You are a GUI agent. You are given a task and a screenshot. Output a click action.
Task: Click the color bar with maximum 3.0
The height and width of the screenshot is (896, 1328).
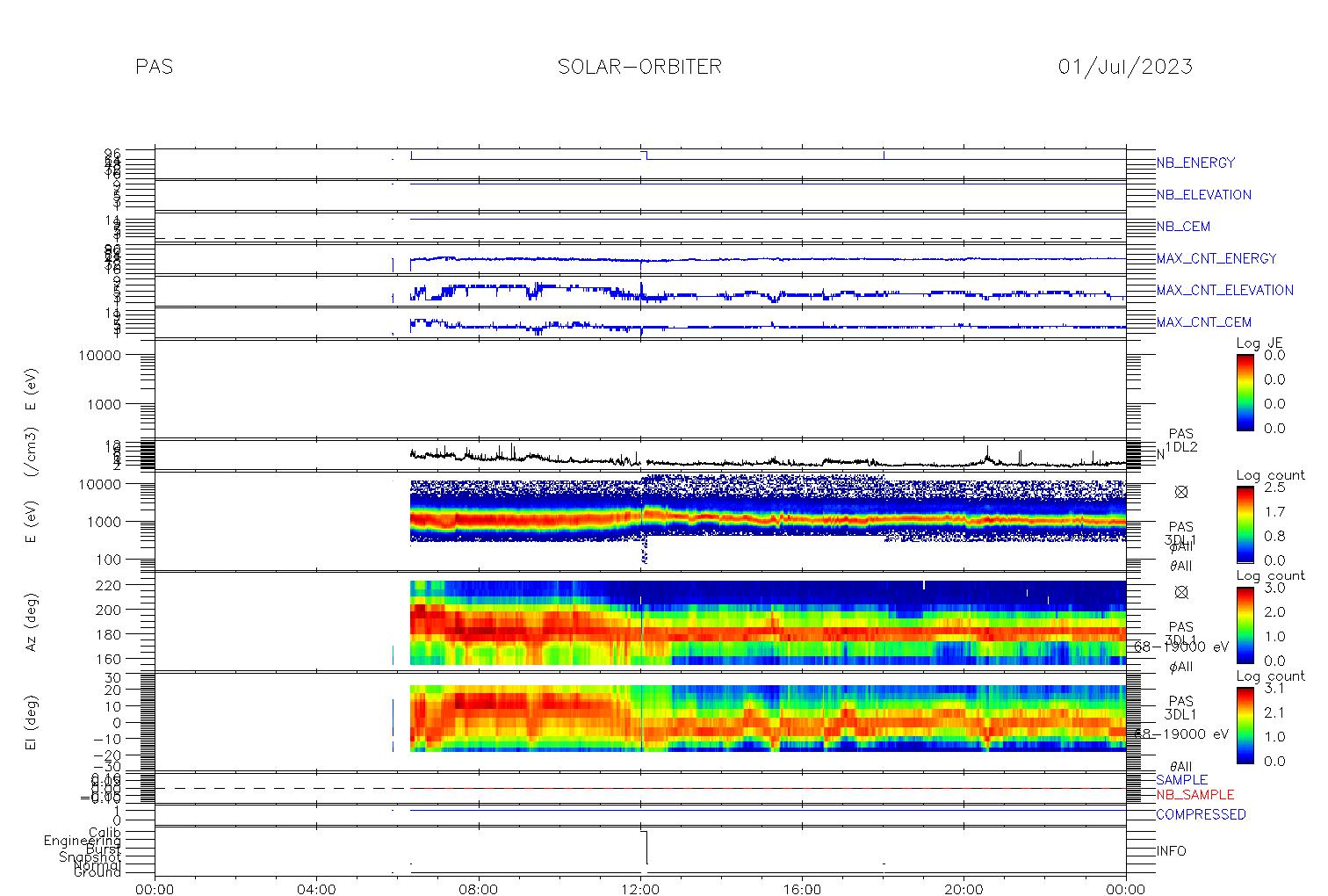click(x=1245, y=624)
